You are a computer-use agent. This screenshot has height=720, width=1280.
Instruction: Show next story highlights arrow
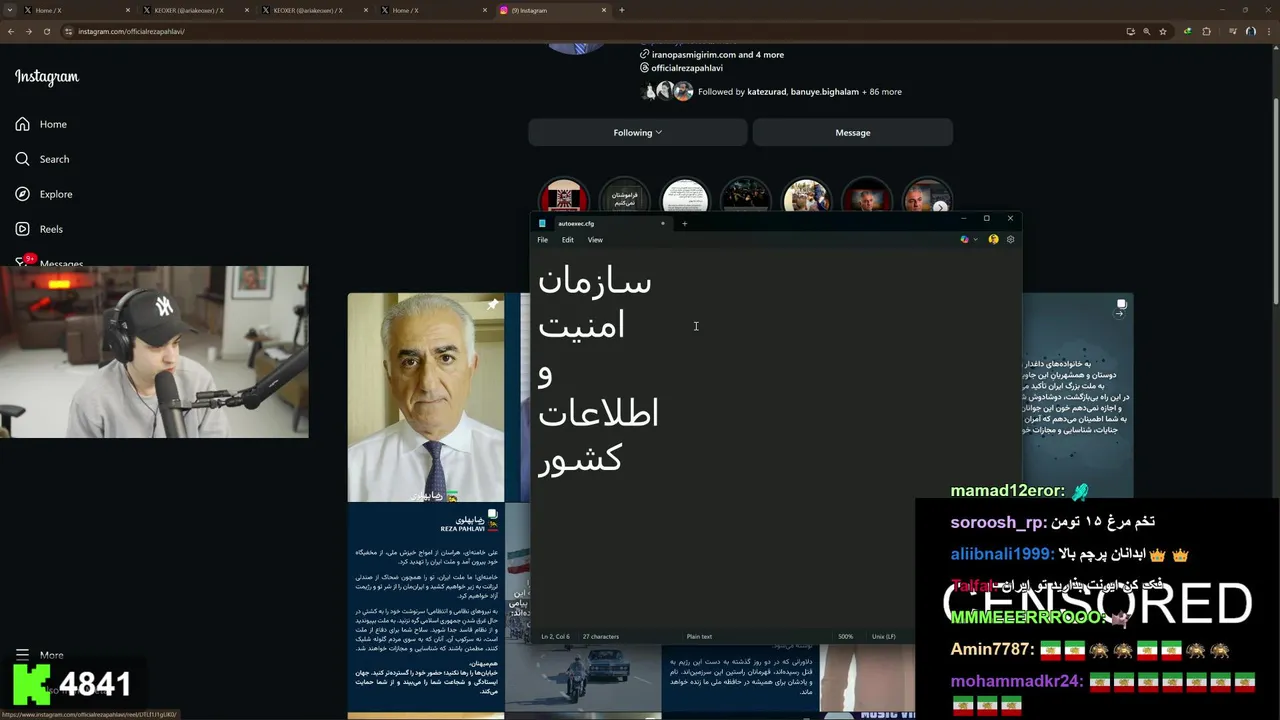point(940,207)
